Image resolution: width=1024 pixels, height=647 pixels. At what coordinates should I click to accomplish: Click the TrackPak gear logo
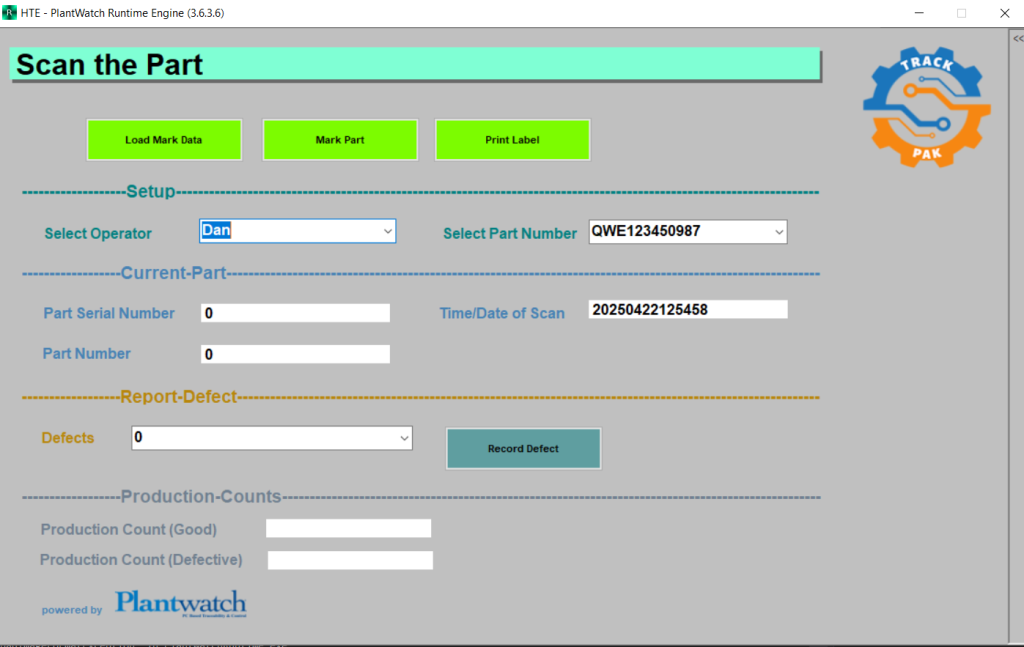pos(927,107)
